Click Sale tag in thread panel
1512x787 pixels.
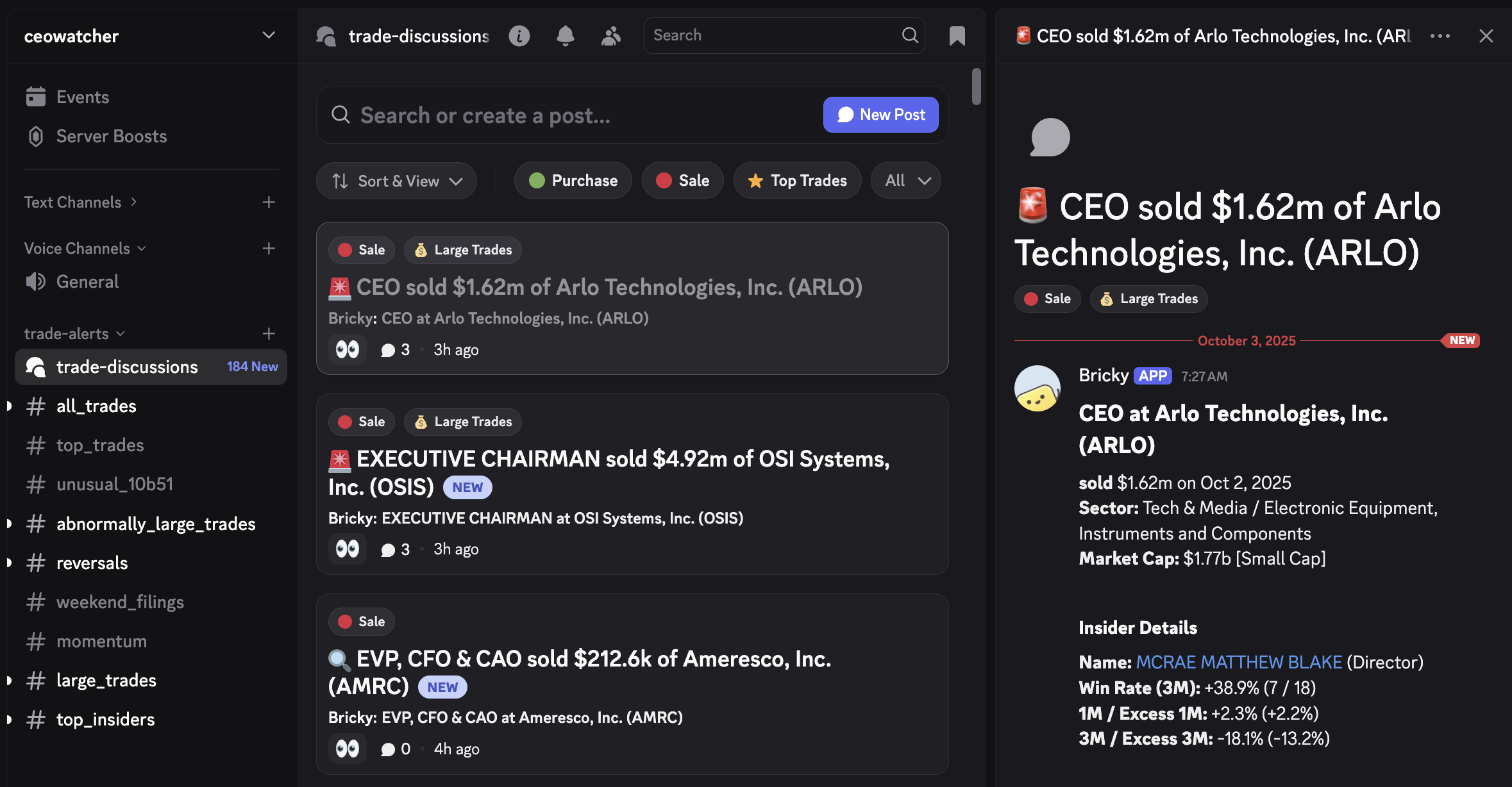point(1047,299)
